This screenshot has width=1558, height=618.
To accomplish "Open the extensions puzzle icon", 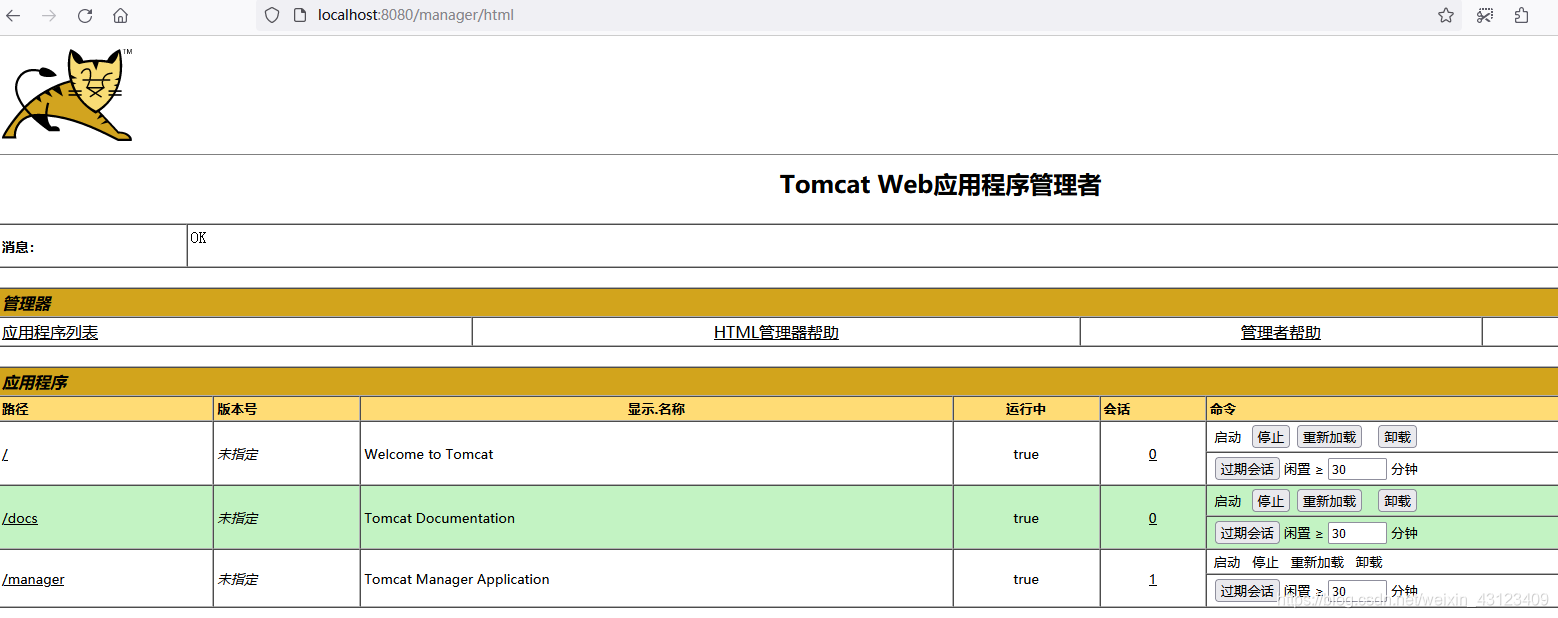I will coord(1522,15).
